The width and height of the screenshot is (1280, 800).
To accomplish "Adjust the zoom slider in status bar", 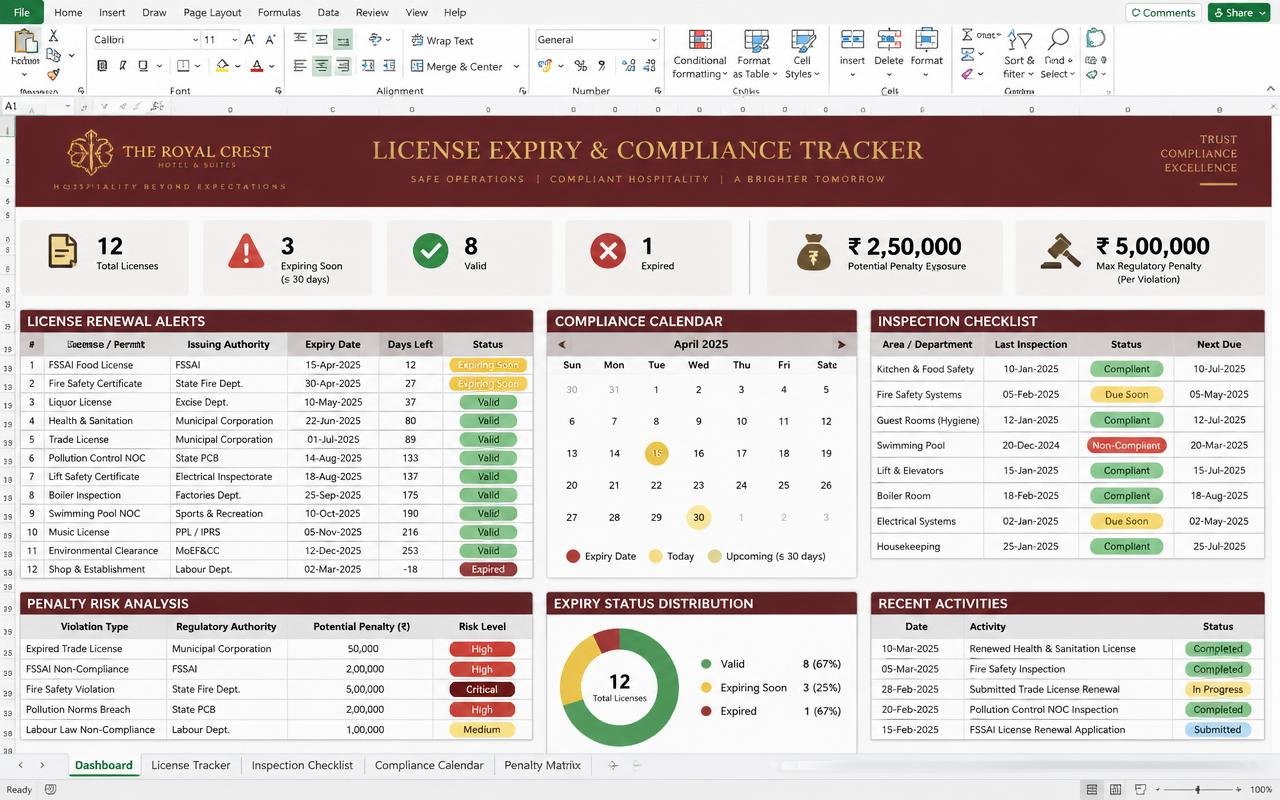I will click(x=1198, y=790).
